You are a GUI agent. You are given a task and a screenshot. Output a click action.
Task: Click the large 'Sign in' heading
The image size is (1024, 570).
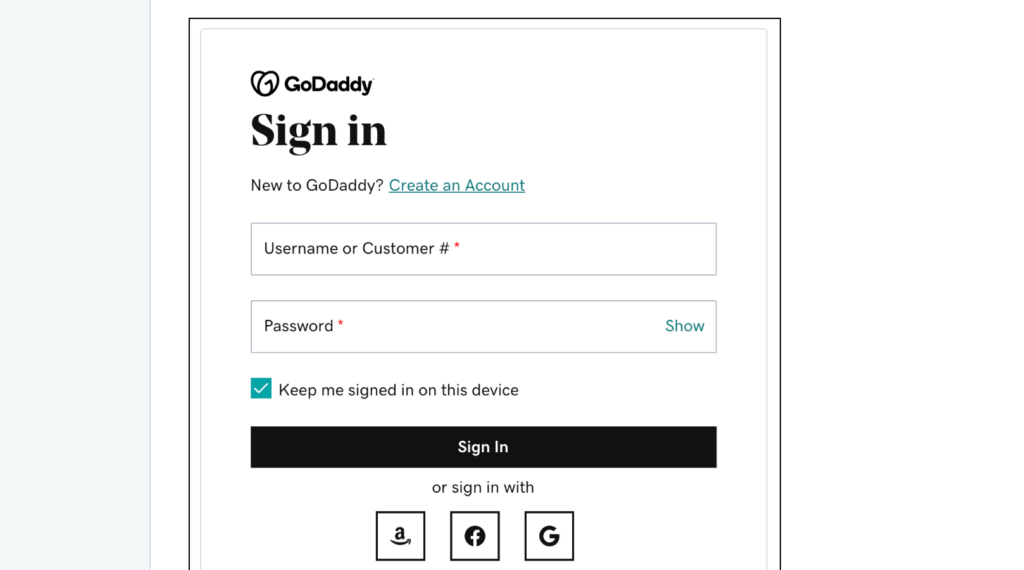[x=318, y=131]
